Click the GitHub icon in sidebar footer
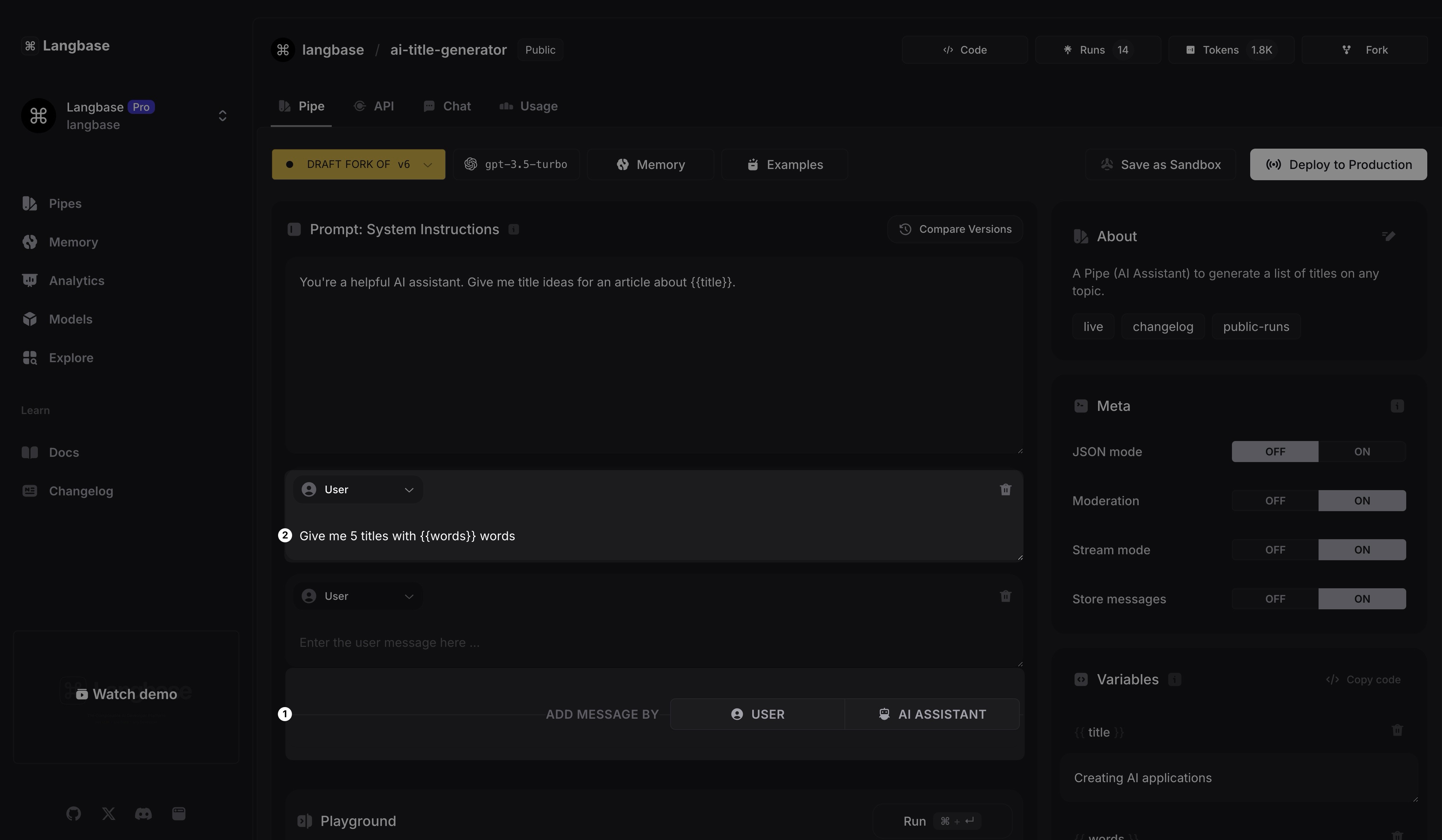The height and width of the screenshot is (840, 1442). pyautogui.click(x=73, y=814)
